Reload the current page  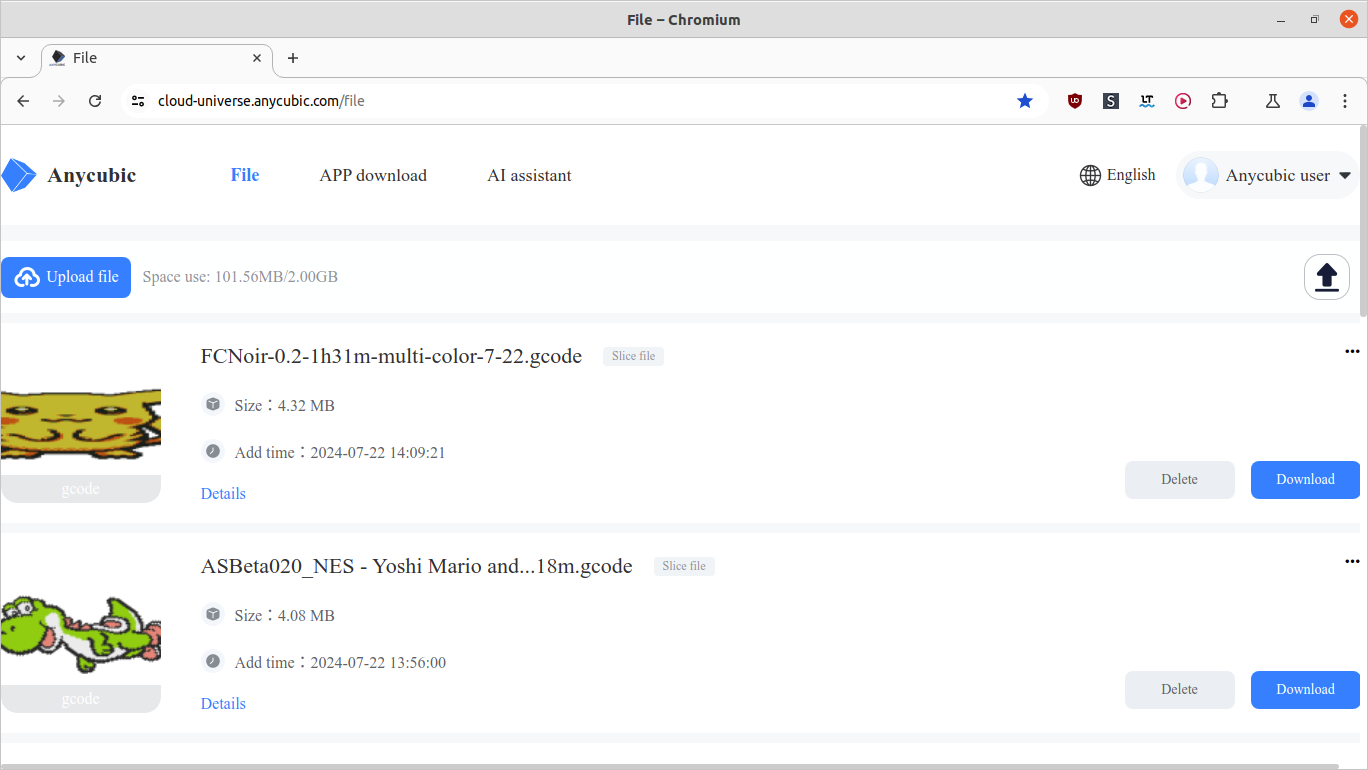coord(95,101)
